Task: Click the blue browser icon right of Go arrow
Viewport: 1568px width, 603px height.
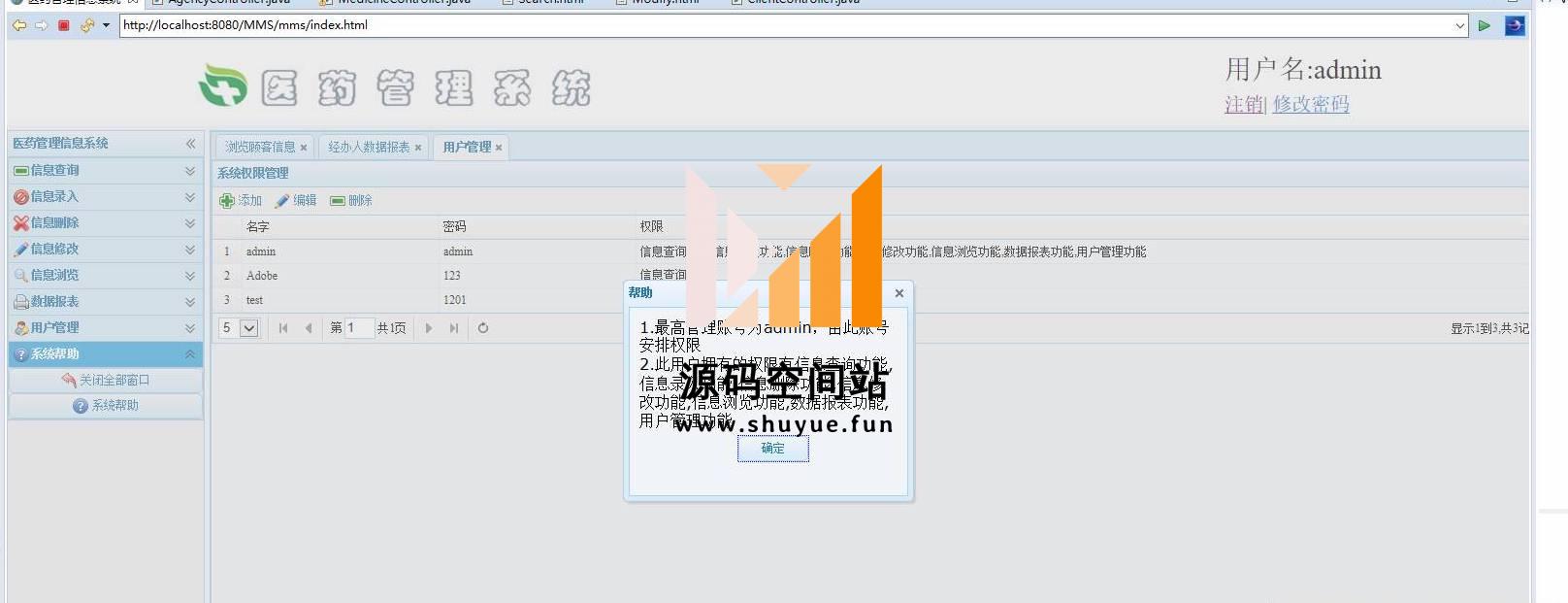Action: pos(1515,25)
